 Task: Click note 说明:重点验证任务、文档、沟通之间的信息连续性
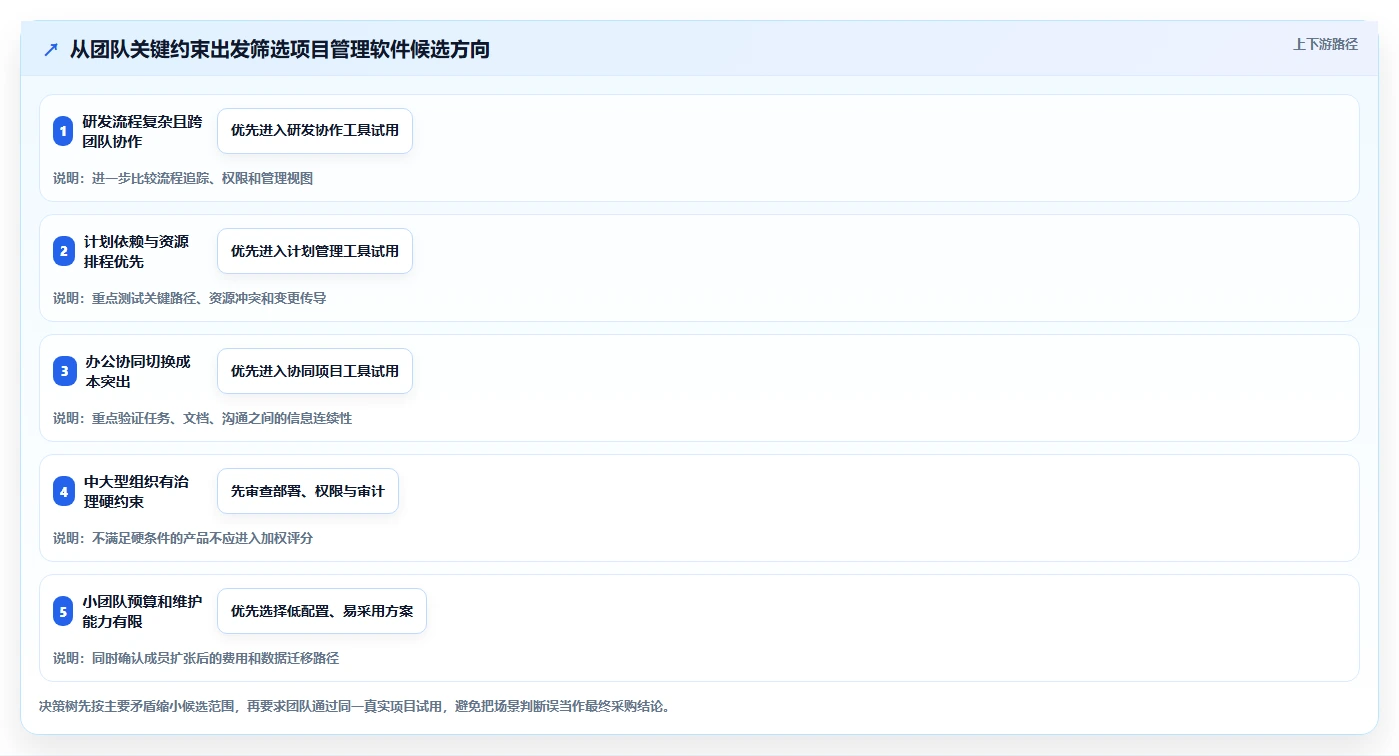(x=203, y=418)
